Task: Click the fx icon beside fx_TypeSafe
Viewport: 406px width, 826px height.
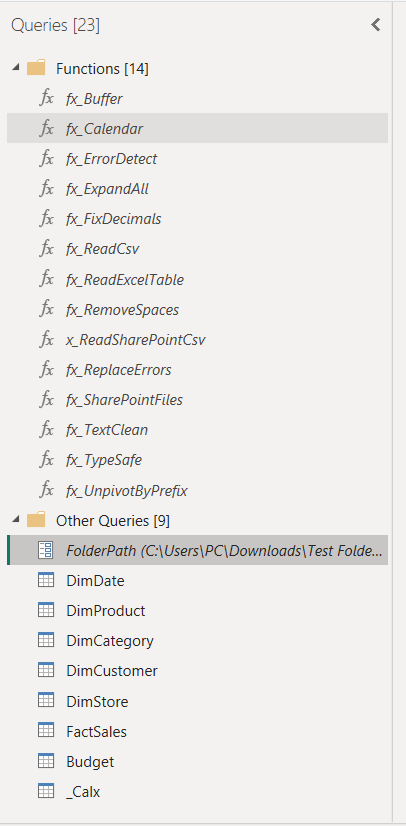Action: point(46,460)
